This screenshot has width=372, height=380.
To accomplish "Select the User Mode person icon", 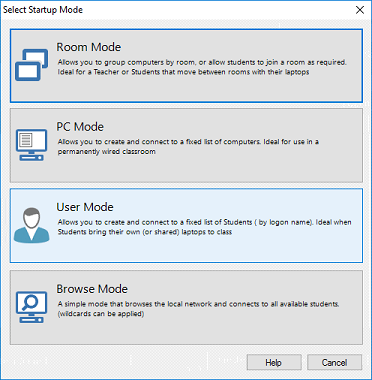I will (x=31, y=225).
